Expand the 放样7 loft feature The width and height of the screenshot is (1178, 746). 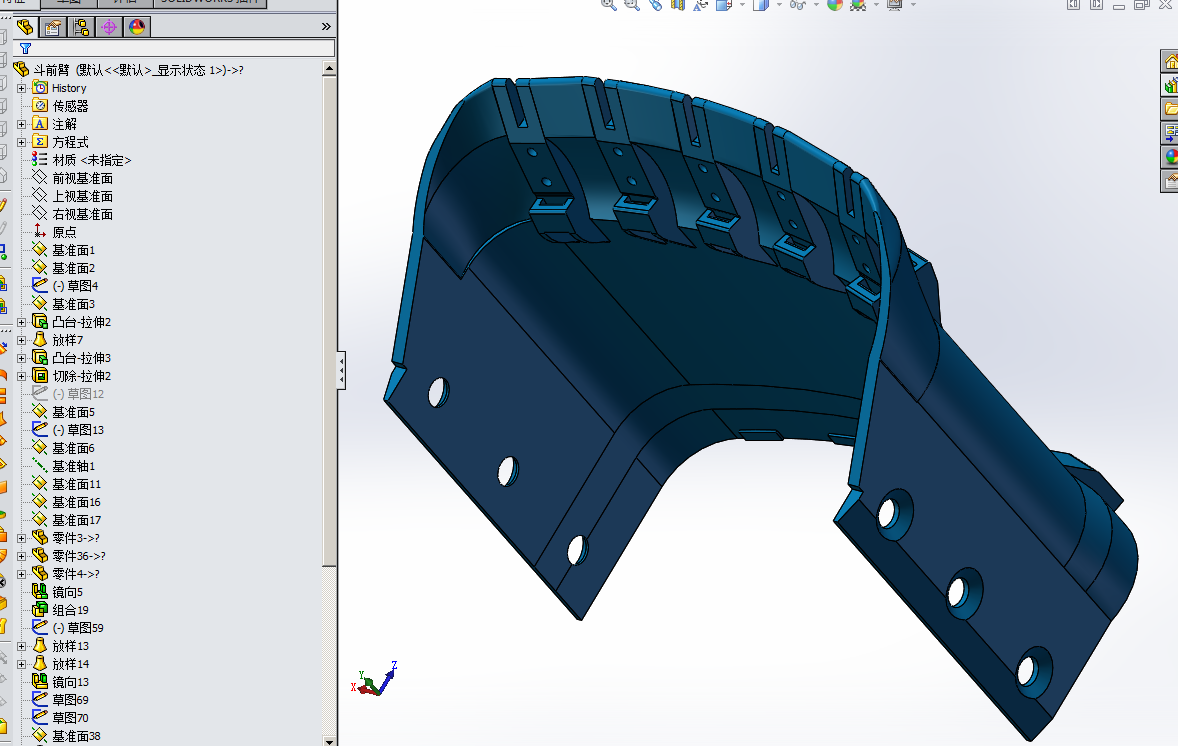(22, 340)
